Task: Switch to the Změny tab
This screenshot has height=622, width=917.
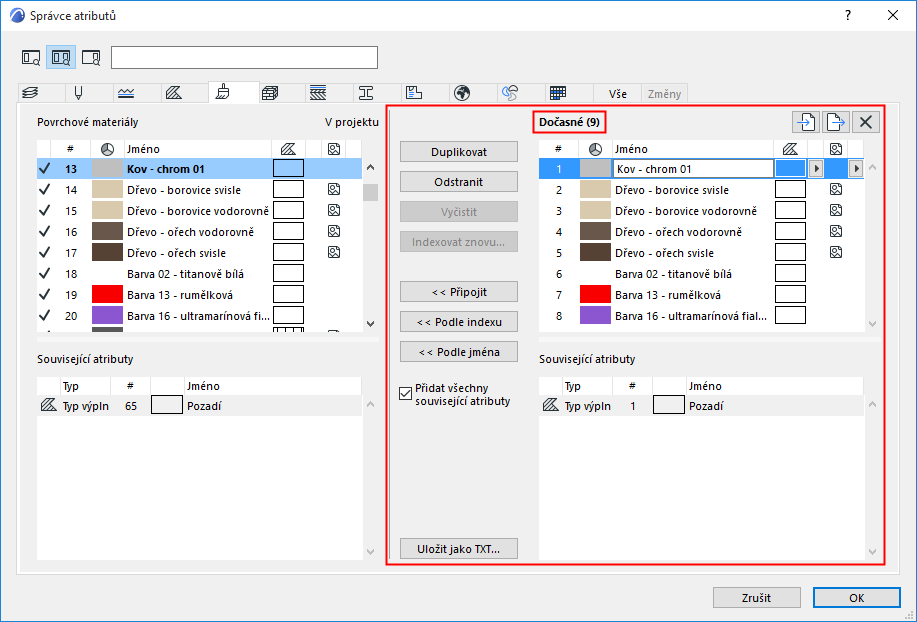Action: 664,94
